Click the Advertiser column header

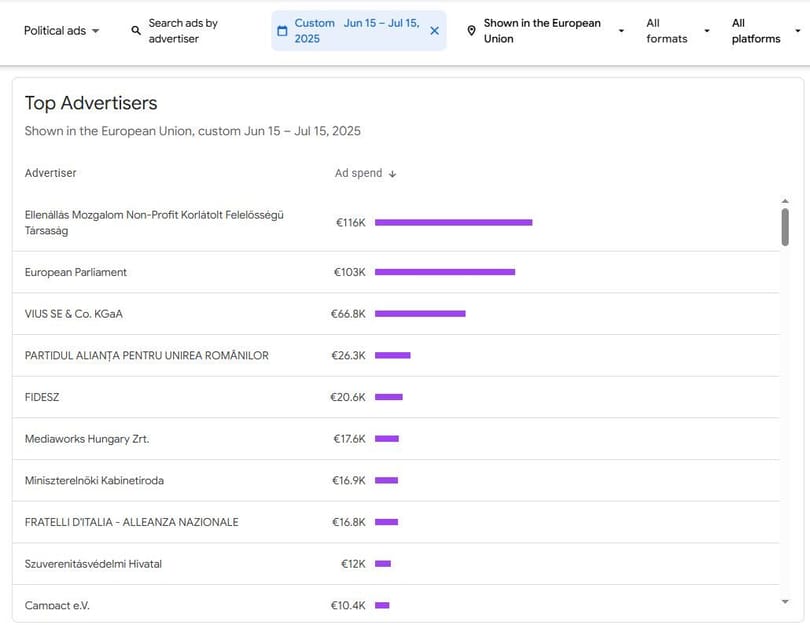[x=51, y=173]
